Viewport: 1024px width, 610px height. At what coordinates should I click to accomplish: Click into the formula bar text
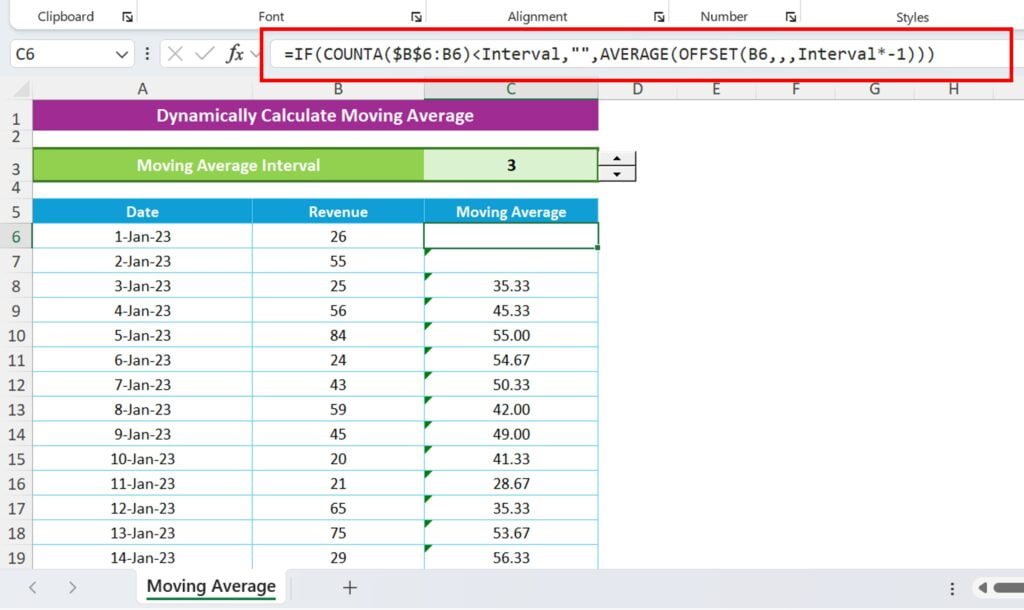[609, 54]
